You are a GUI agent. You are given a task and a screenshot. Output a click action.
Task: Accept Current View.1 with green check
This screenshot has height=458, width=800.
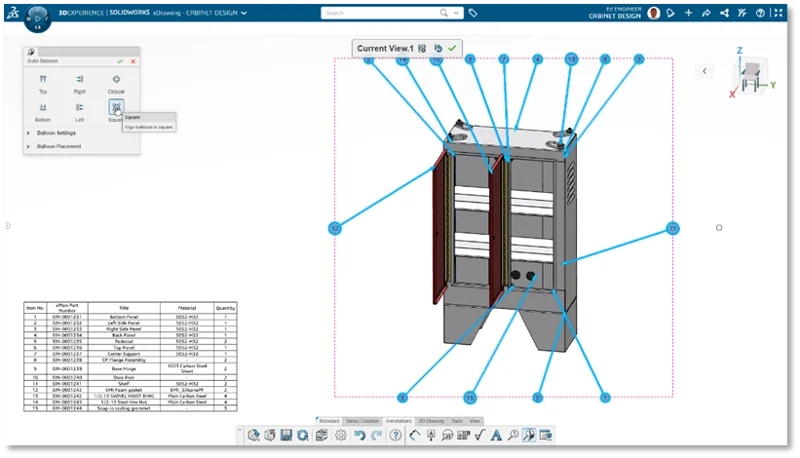pos(452,48)
